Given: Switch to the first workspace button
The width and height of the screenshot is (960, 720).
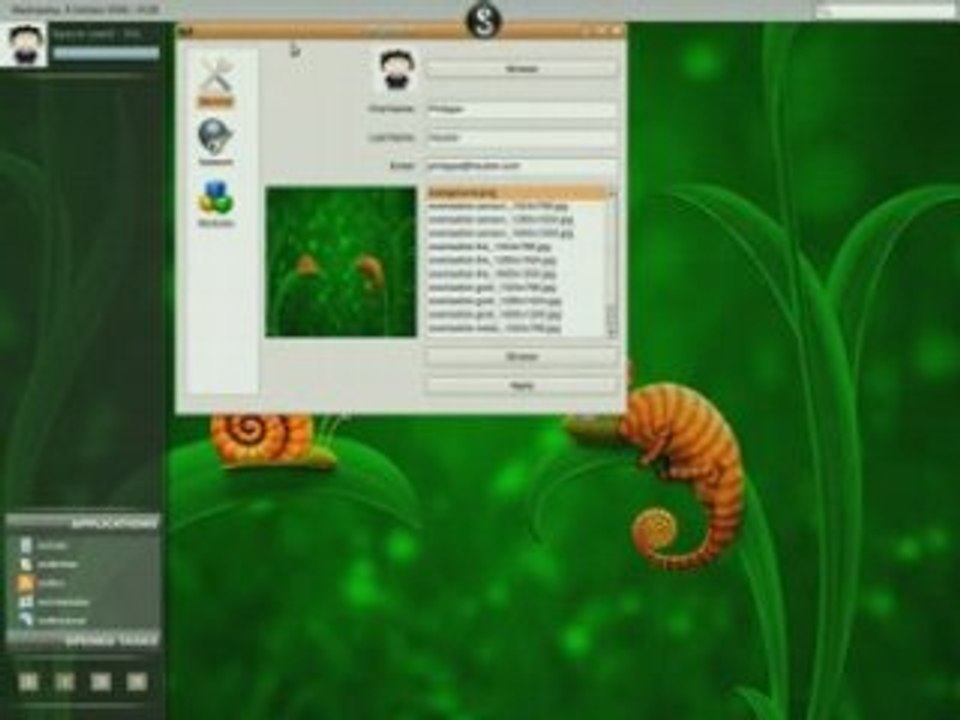Looking at the screenshot, I should tap(29, 681).
